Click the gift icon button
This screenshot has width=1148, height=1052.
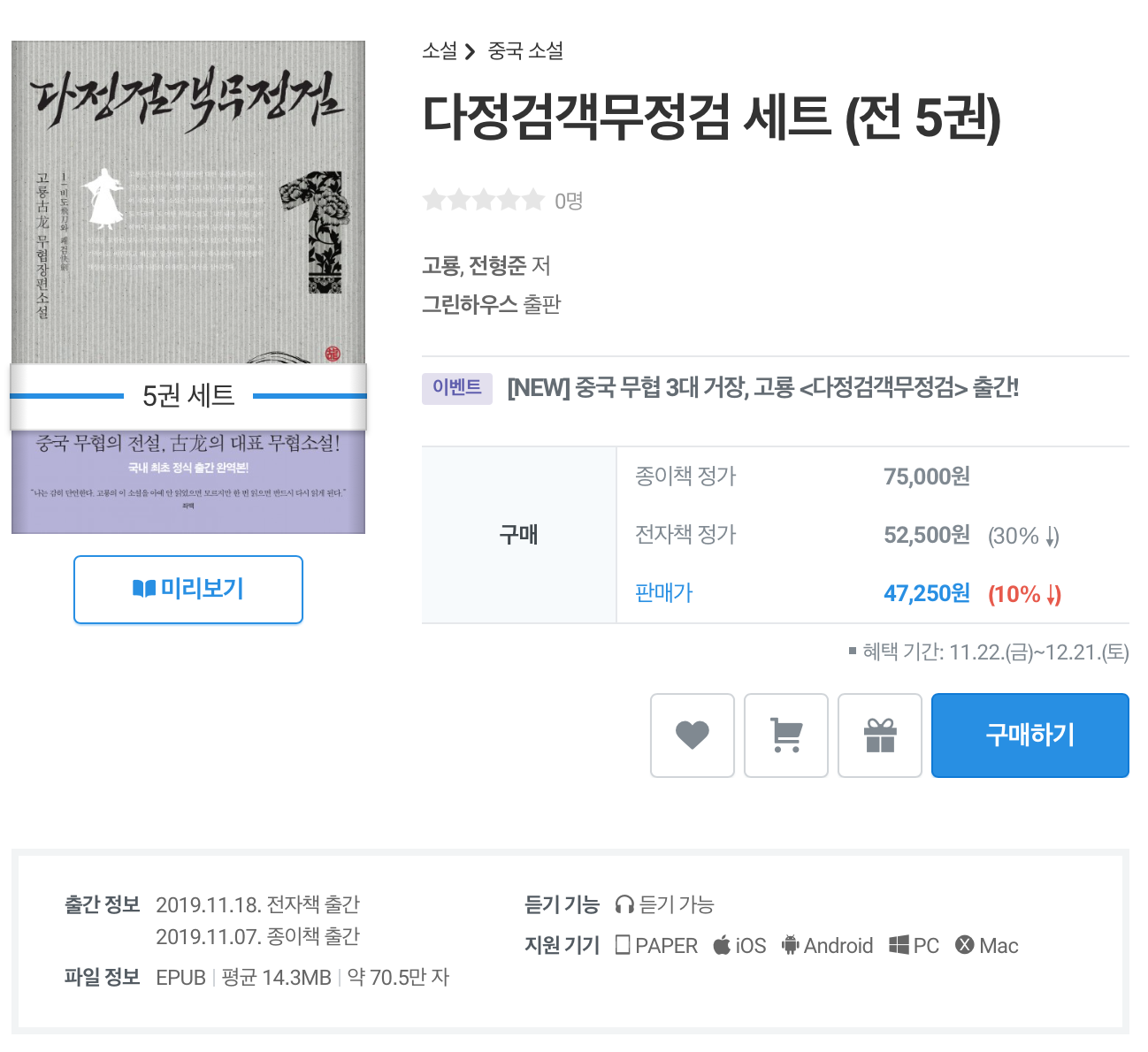click(879, 735)
